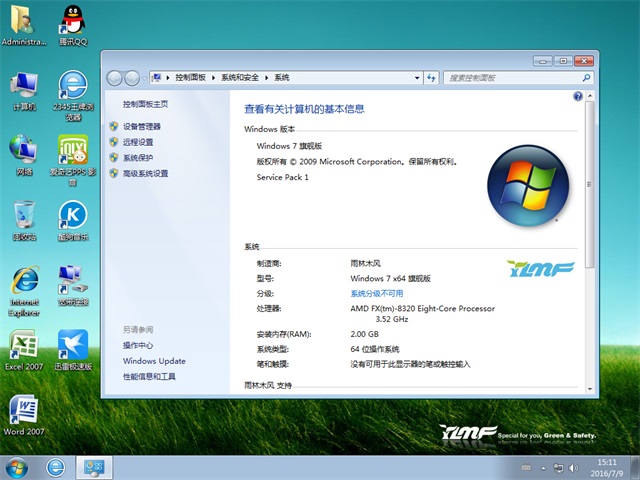Click the taskbar clock showing 15:11

click(607, 468)
